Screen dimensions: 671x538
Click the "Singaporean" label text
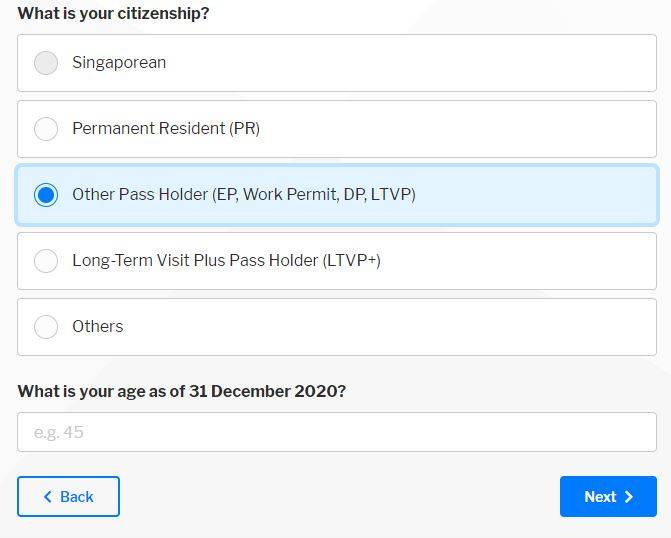pos(119,63)
